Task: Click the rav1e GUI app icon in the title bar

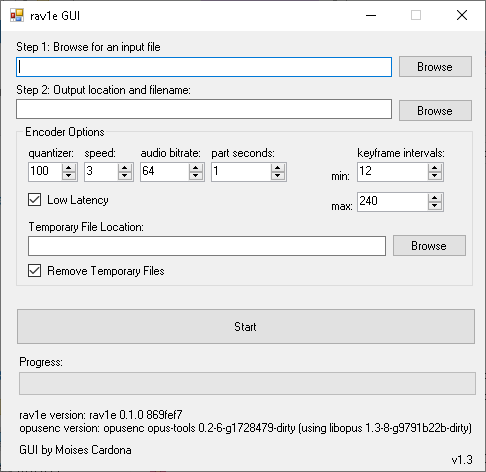Action: pos(17,15)
